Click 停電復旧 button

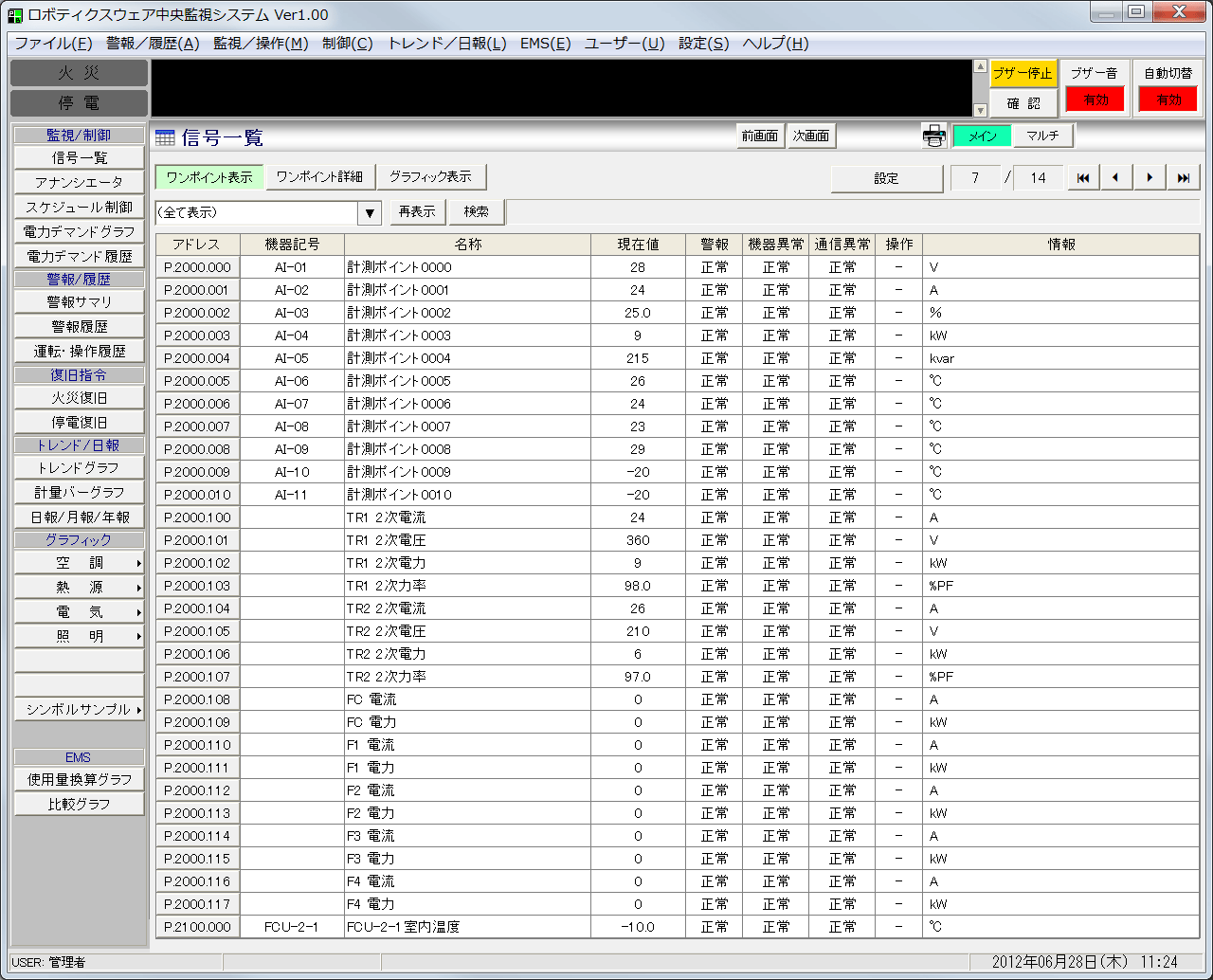80,423
